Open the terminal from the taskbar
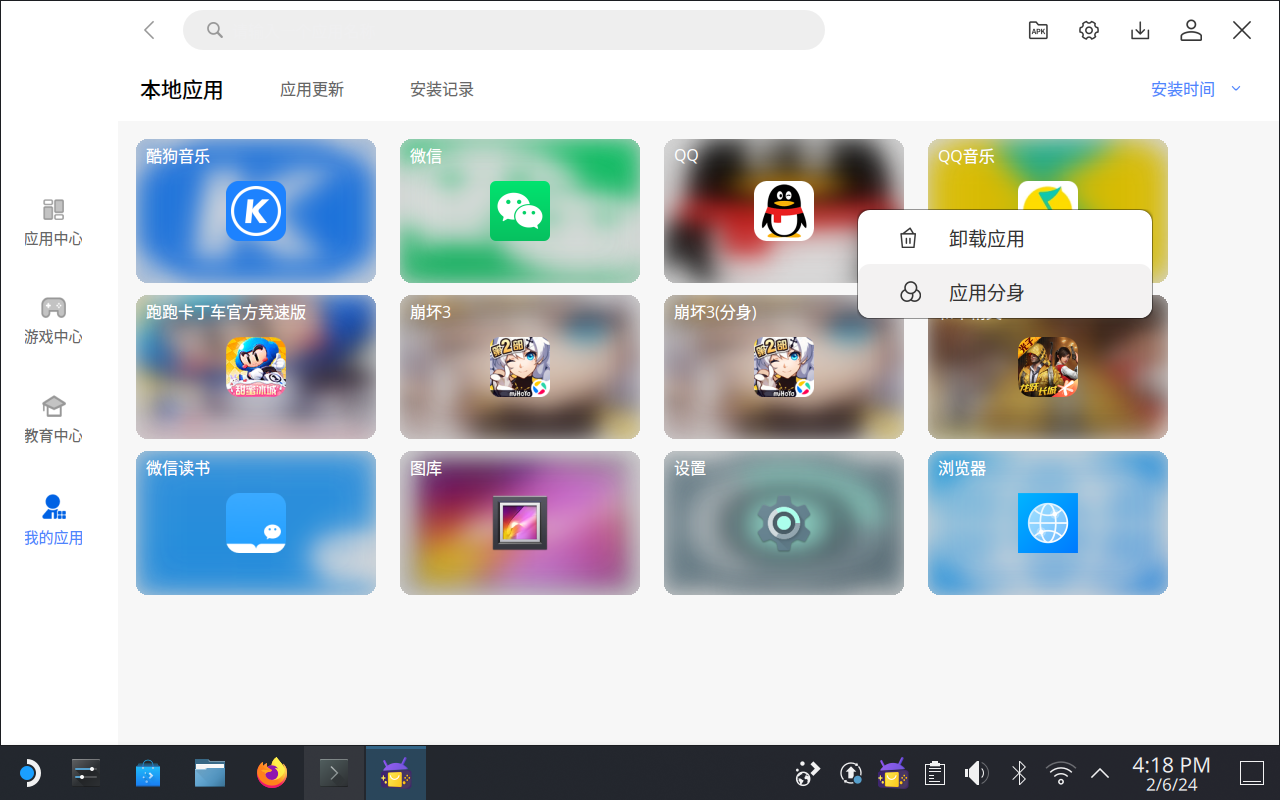1280x800 pixels. [x=334, y=773]
